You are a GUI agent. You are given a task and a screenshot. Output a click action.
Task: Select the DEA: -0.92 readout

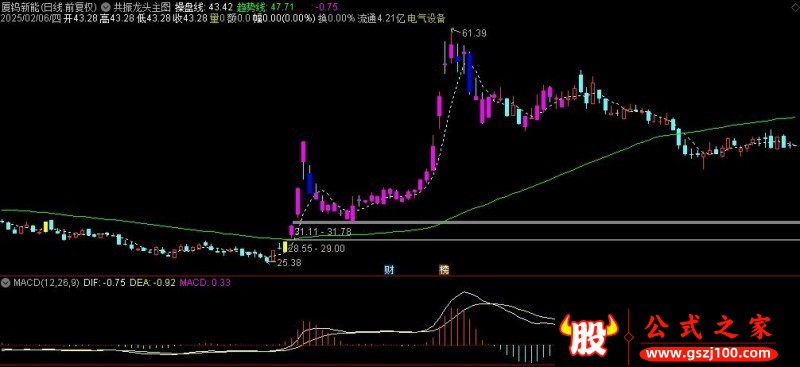coord(152,282)
